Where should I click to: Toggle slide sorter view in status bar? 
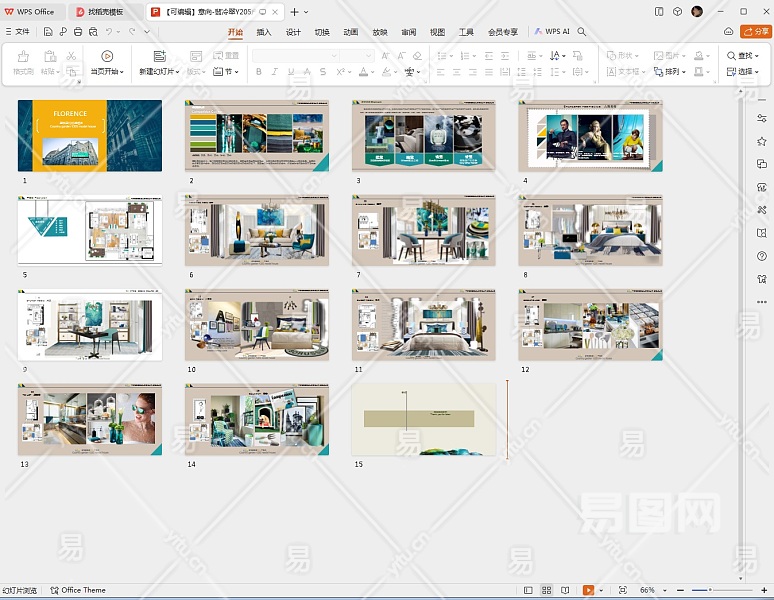coord(547,590)
